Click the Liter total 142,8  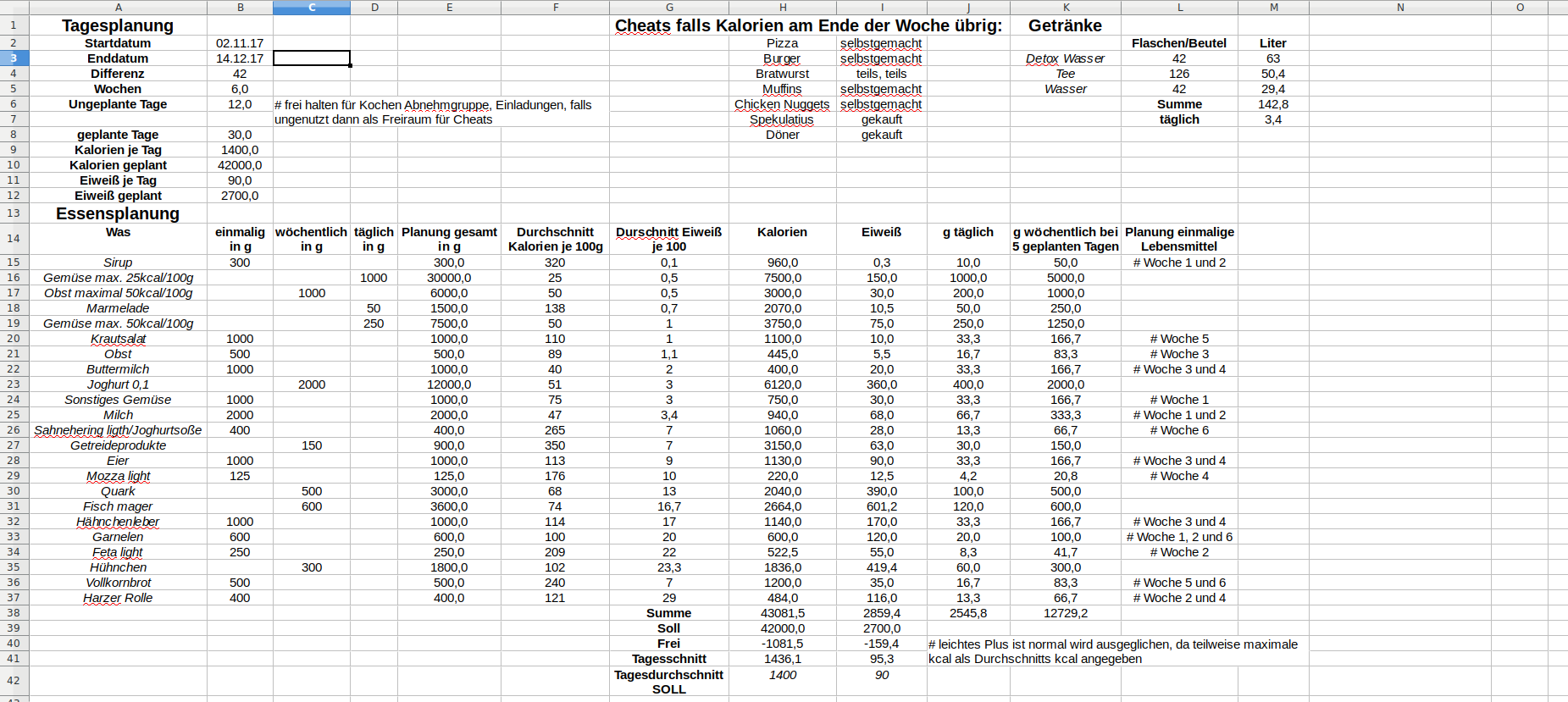1273,104
